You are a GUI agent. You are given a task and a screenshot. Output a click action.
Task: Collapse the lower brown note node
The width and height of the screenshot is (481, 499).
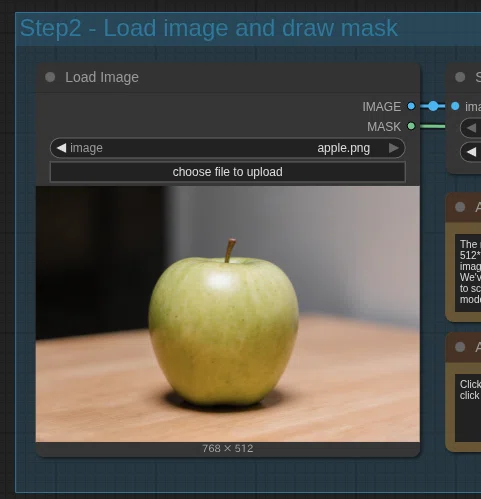(460, 347)
